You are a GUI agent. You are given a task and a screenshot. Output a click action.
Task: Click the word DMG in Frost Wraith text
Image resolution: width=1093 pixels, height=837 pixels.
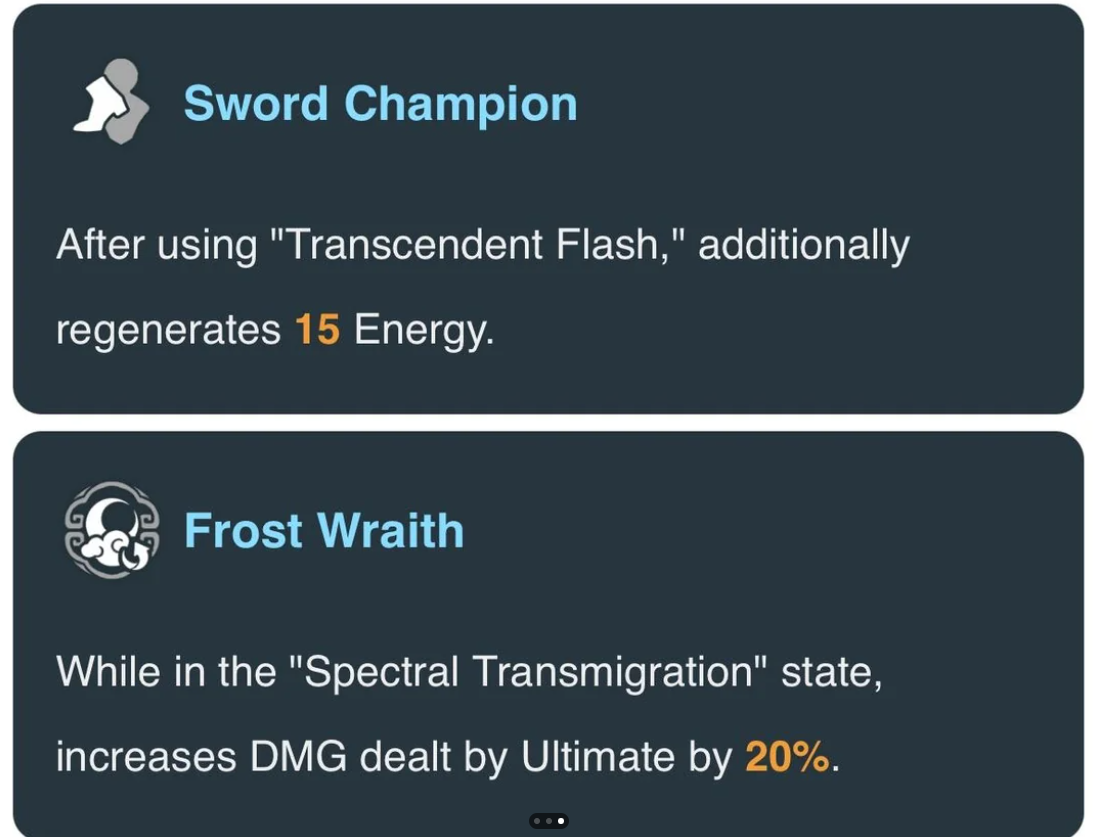tap(298, 756)
